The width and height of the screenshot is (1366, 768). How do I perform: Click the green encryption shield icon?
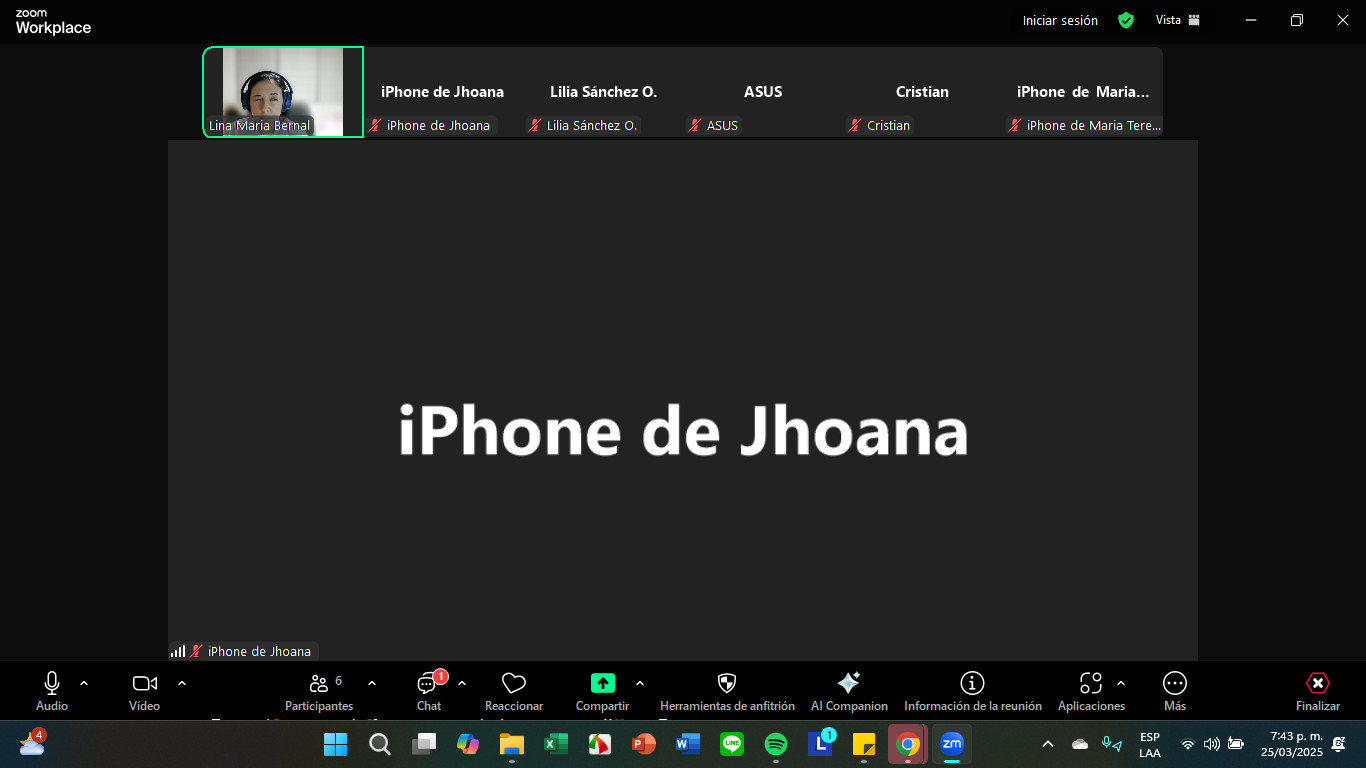tap(1126, 20)
